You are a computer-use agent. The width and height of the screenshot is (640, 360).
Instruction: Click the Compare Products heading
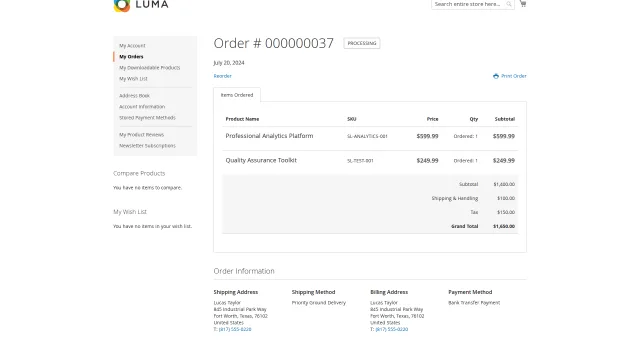[139, 173]
